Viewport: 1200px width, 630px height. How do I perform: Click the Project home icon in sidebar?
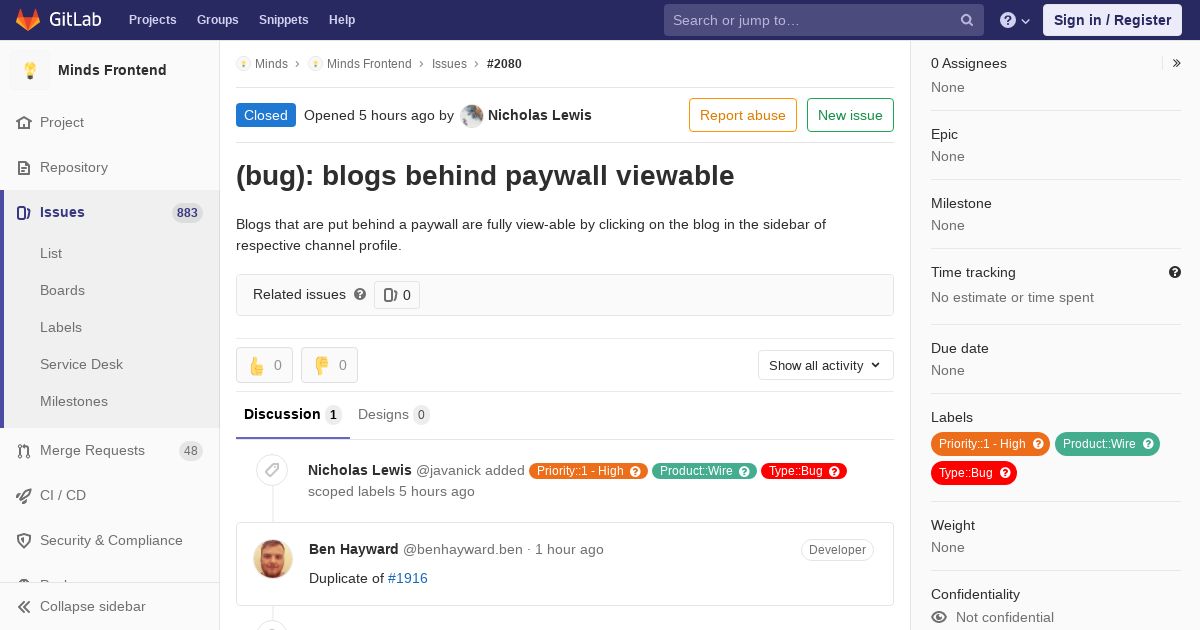tap(24, 122)
